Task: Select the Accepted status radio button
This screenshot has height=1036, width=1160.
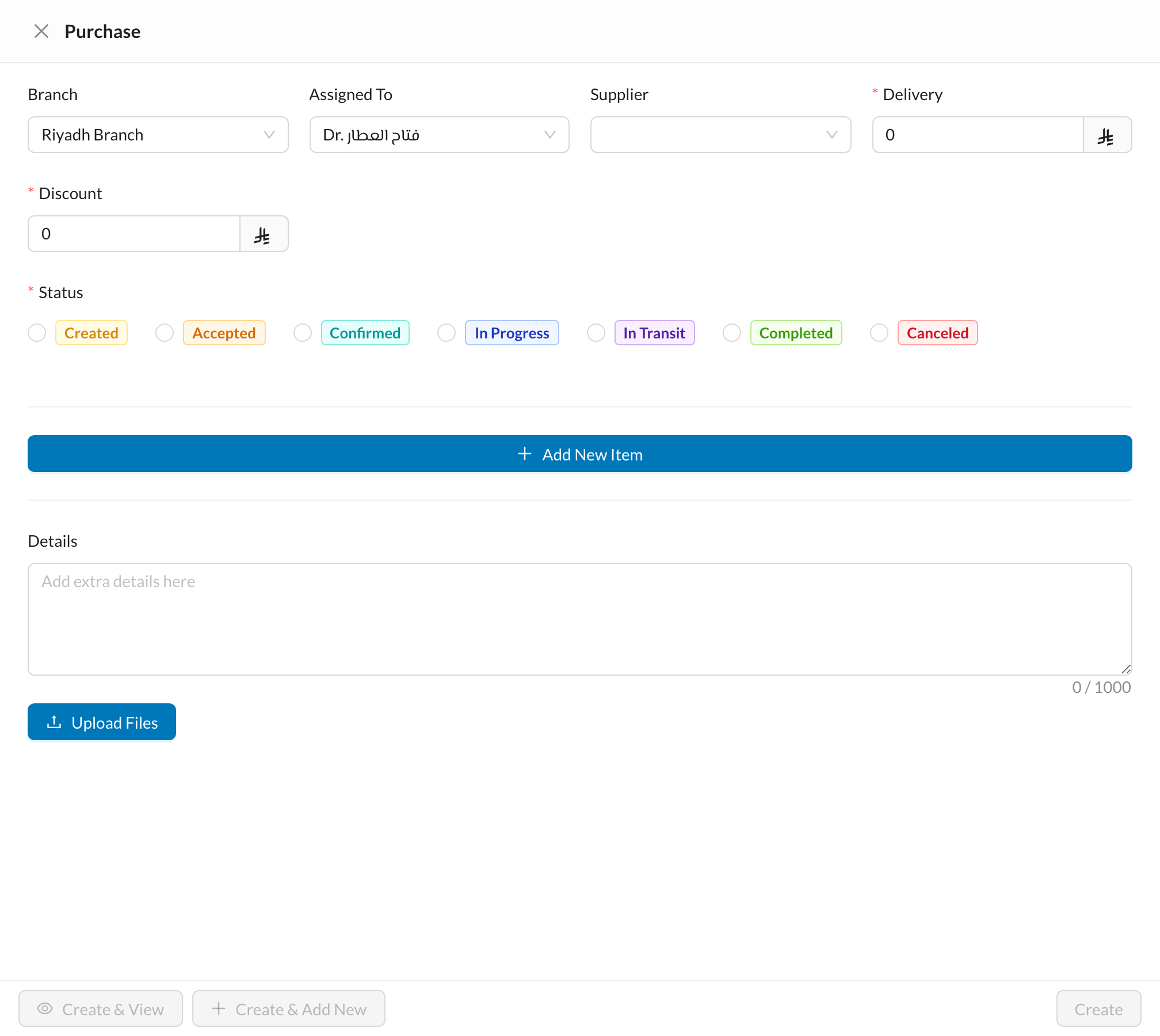Action: point(165,333)
